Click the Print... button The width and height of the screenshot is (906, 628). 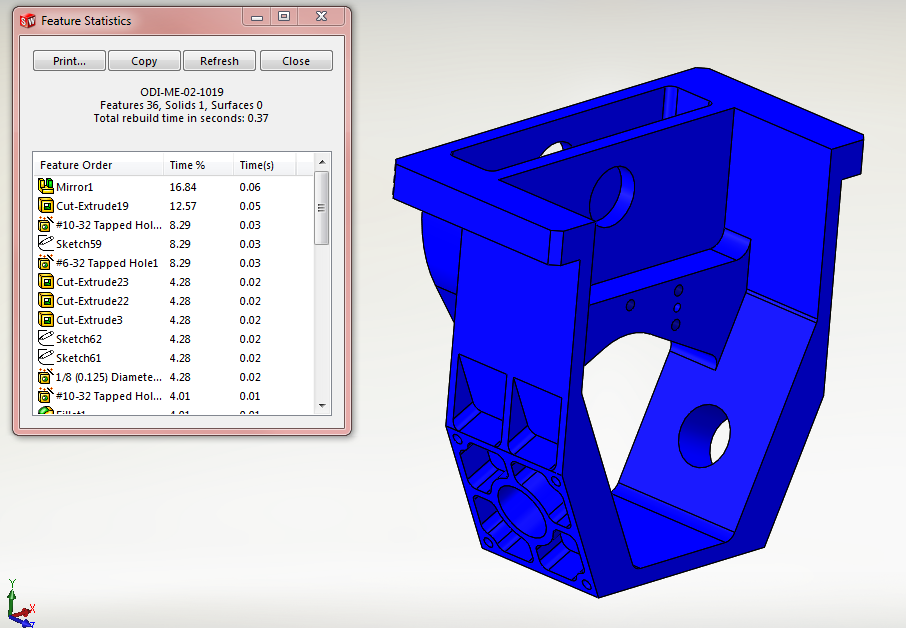[69, 61]
